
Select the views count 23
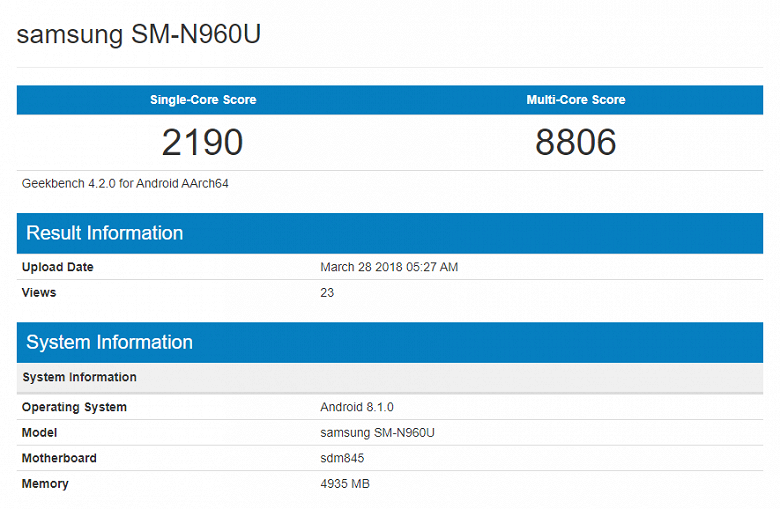[327, 293]
